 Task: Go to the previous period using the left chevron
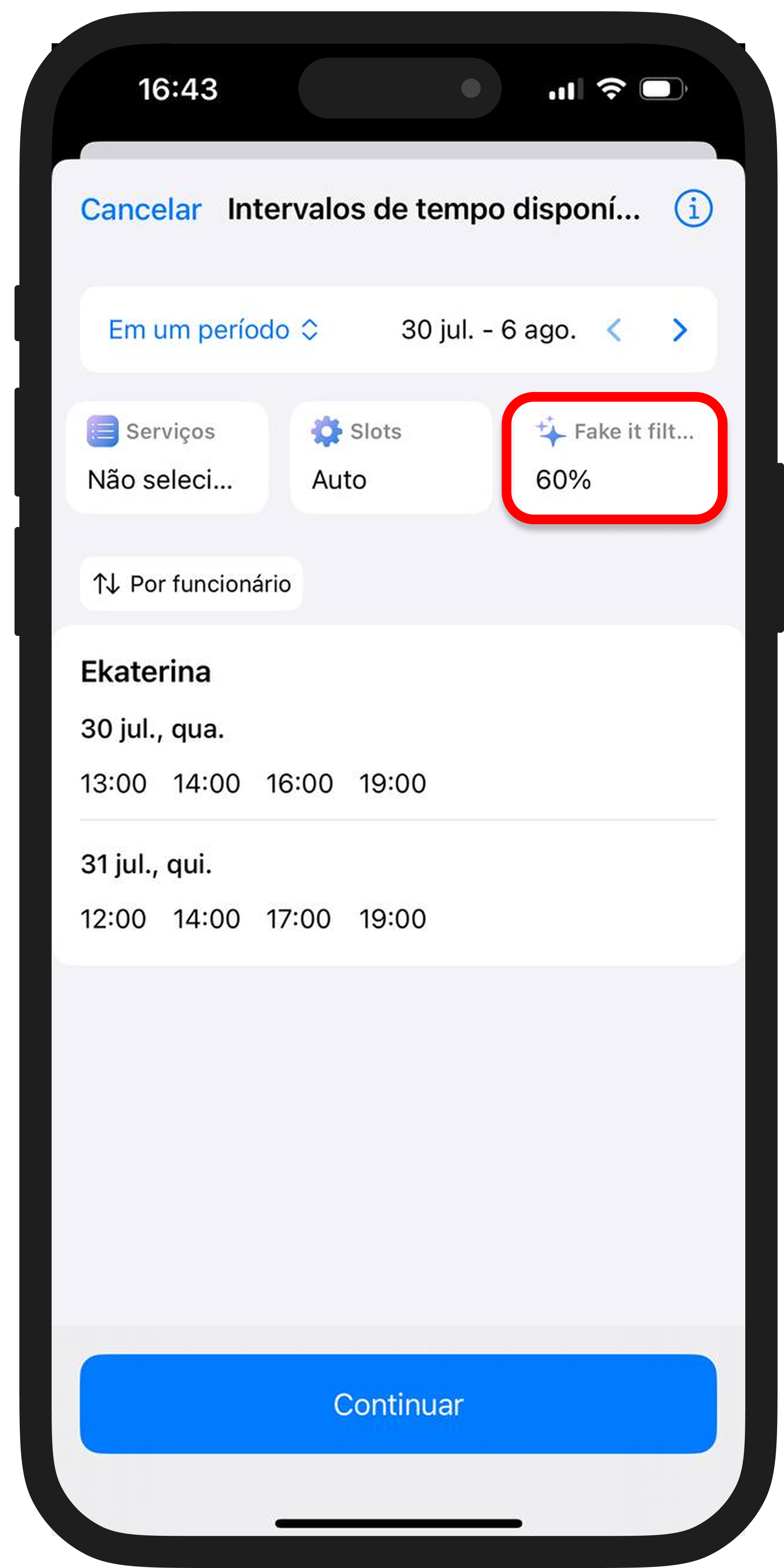(614, 330)
